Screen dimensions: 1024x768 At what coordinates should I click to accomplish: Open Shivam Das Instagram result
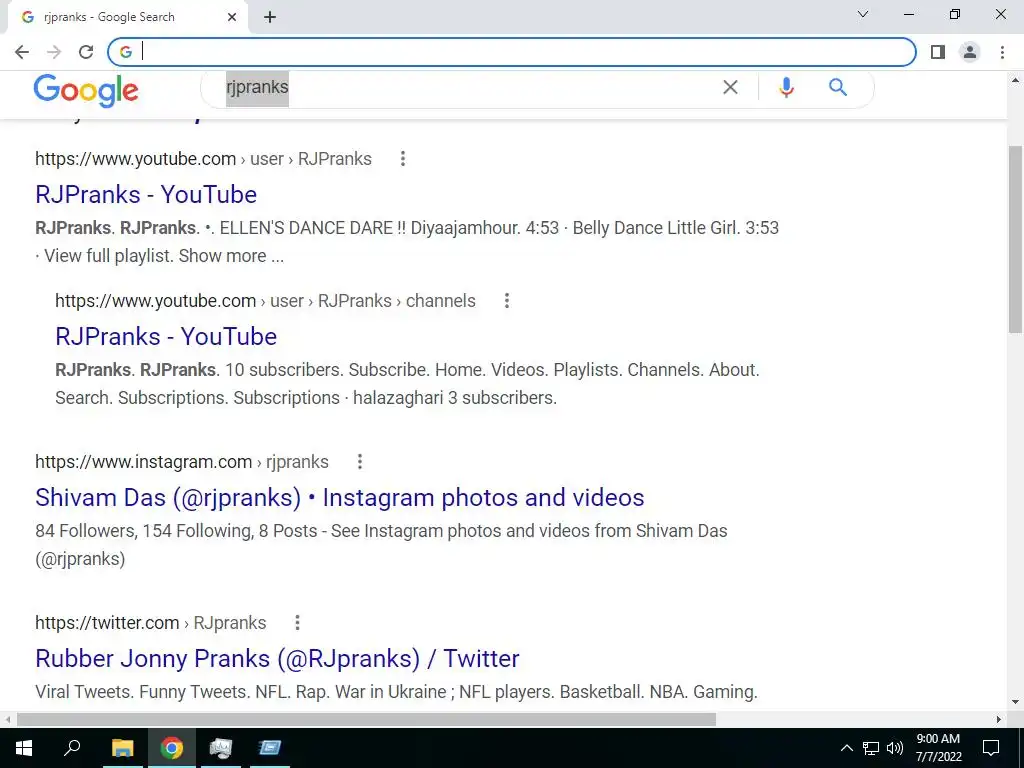[340, 498]
